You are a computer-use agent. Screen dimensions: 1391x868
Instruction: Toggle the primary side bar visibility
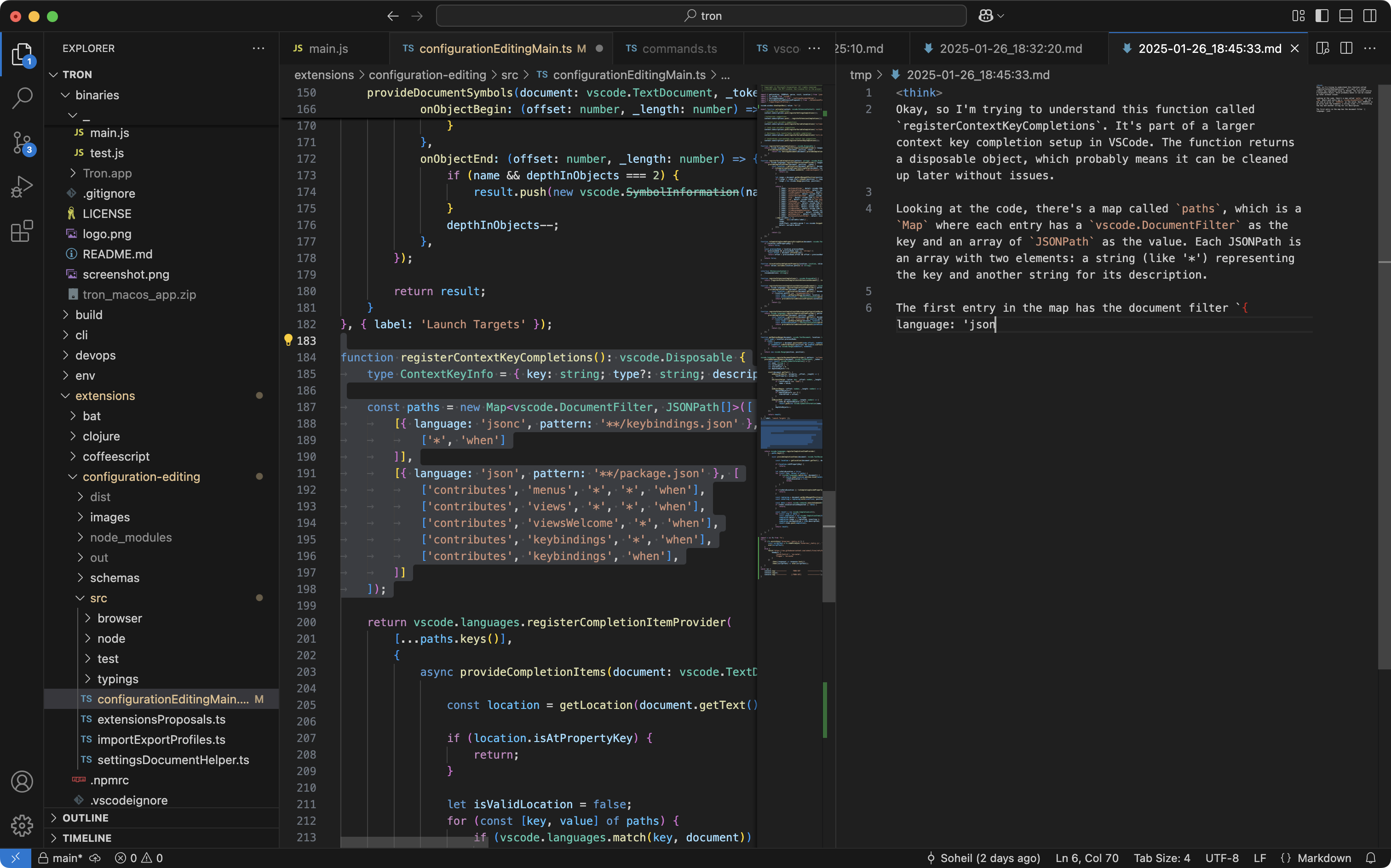(x=1322, y=16)
